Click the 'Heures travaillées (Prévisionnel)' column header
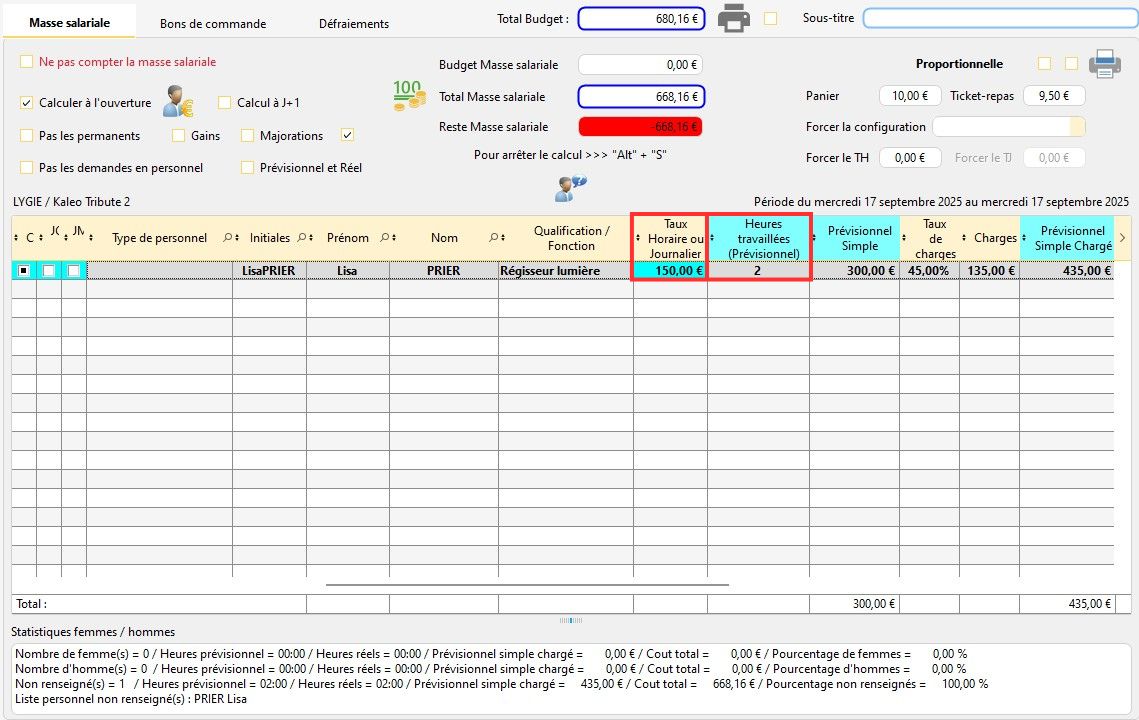 764,238
